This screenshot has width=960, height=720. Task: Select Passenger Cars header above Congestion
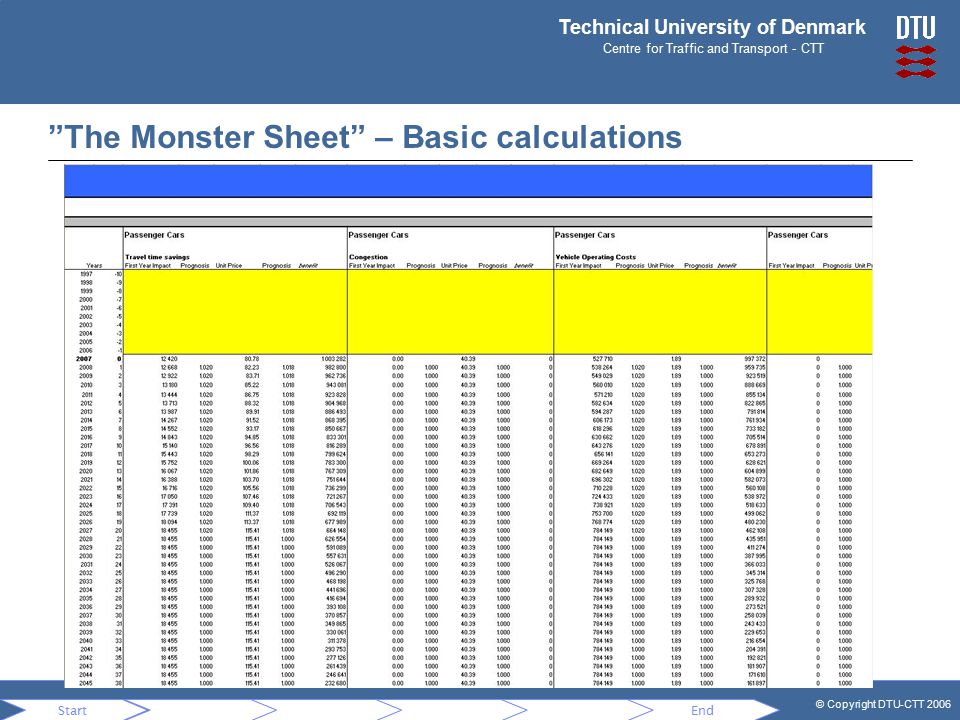click(x=378, y=235)
